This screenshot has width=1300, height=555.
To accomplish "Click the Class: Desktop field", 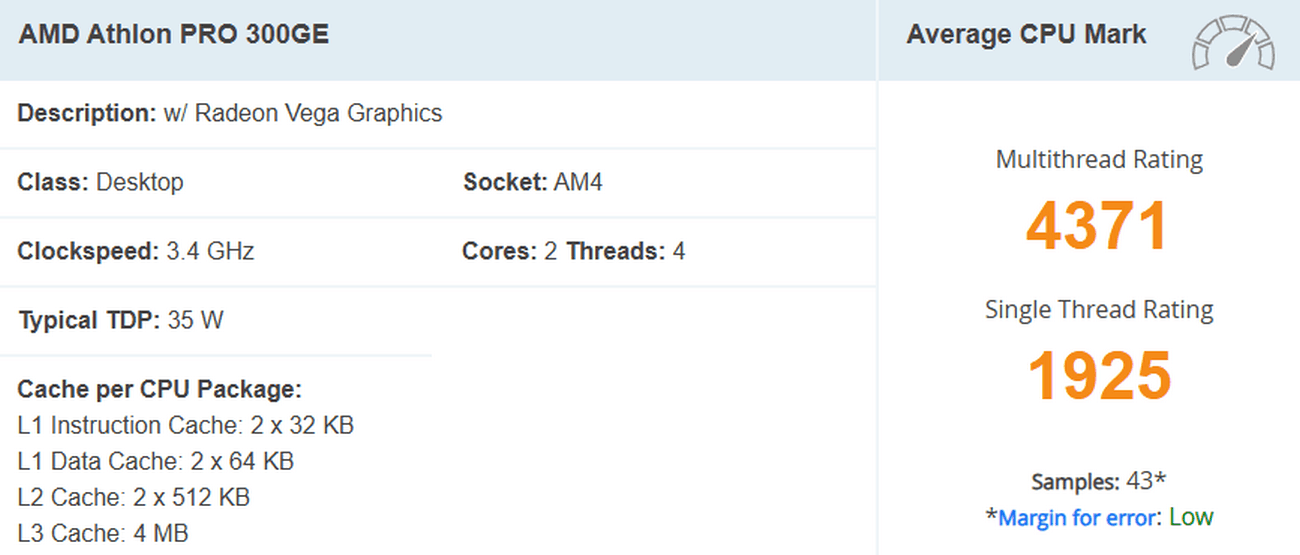I will [101, 183].
